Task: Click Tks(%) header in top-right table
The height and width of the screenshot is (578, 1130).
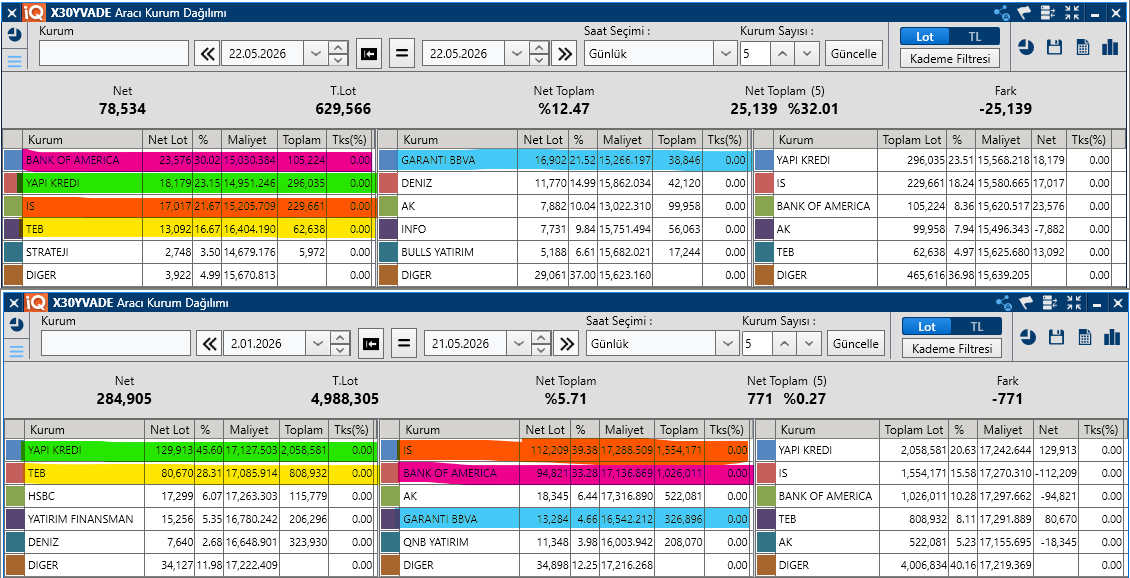Action: (1087, 140)
